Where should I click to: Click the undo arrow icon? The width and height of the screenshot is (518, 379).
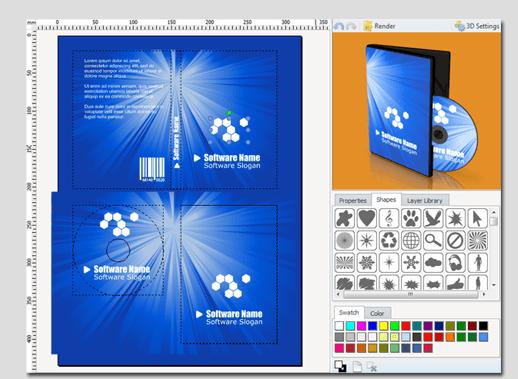(339, 26)
